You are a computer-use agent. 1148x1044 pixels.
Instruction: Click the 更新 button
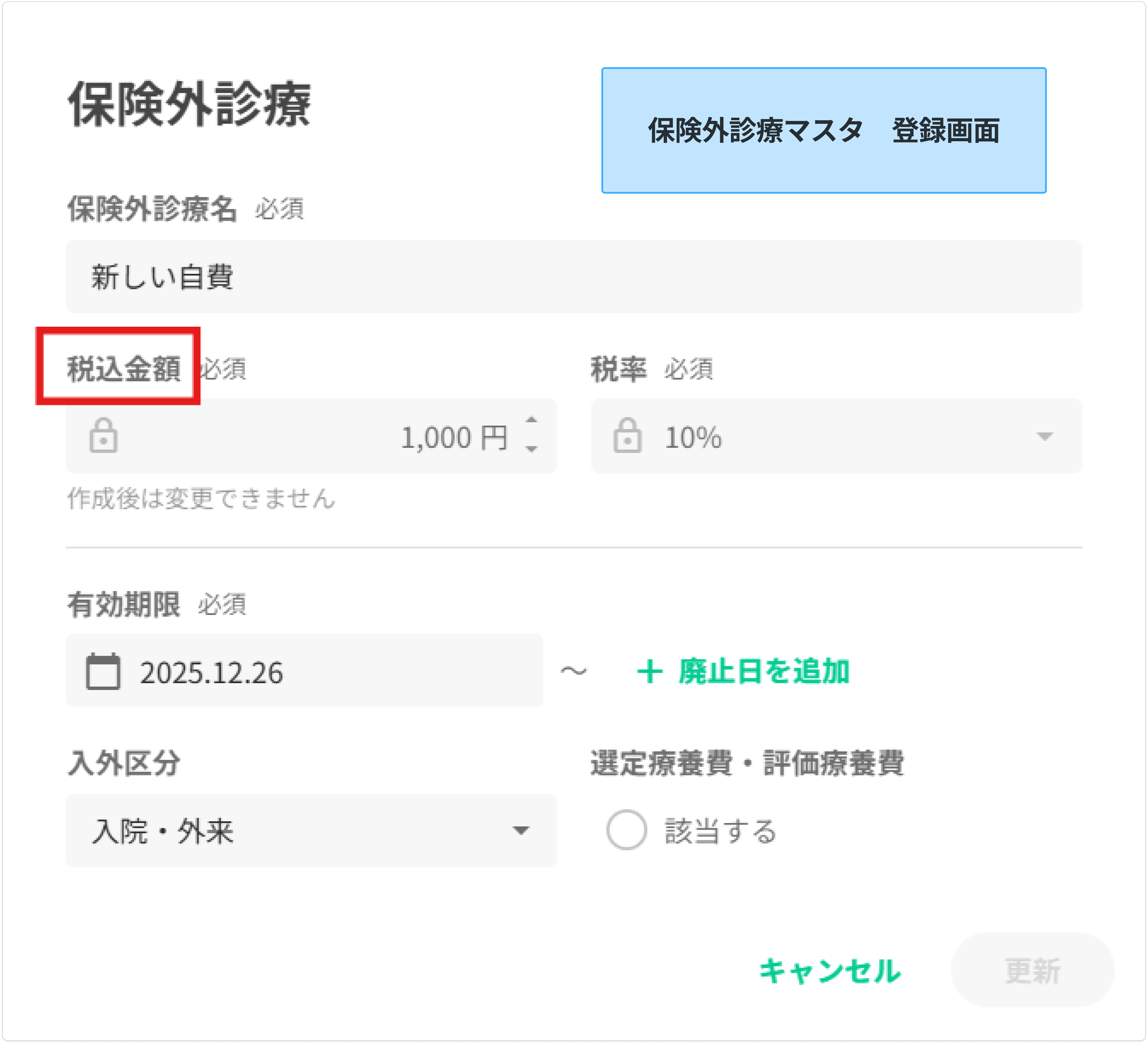coord(1032,970)
